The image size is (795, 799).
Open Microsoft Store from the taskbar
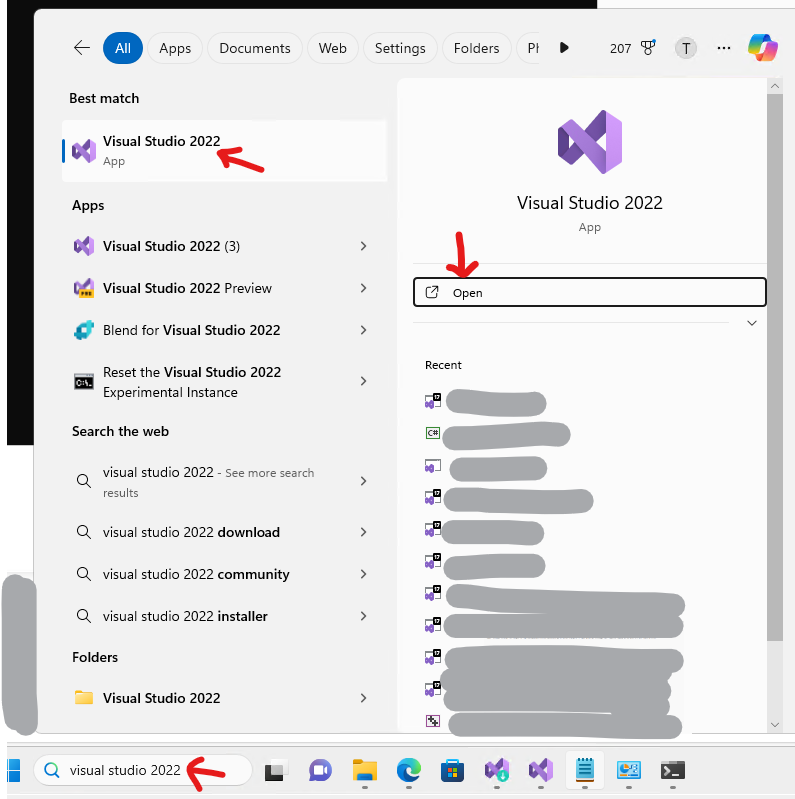[453, 770]
